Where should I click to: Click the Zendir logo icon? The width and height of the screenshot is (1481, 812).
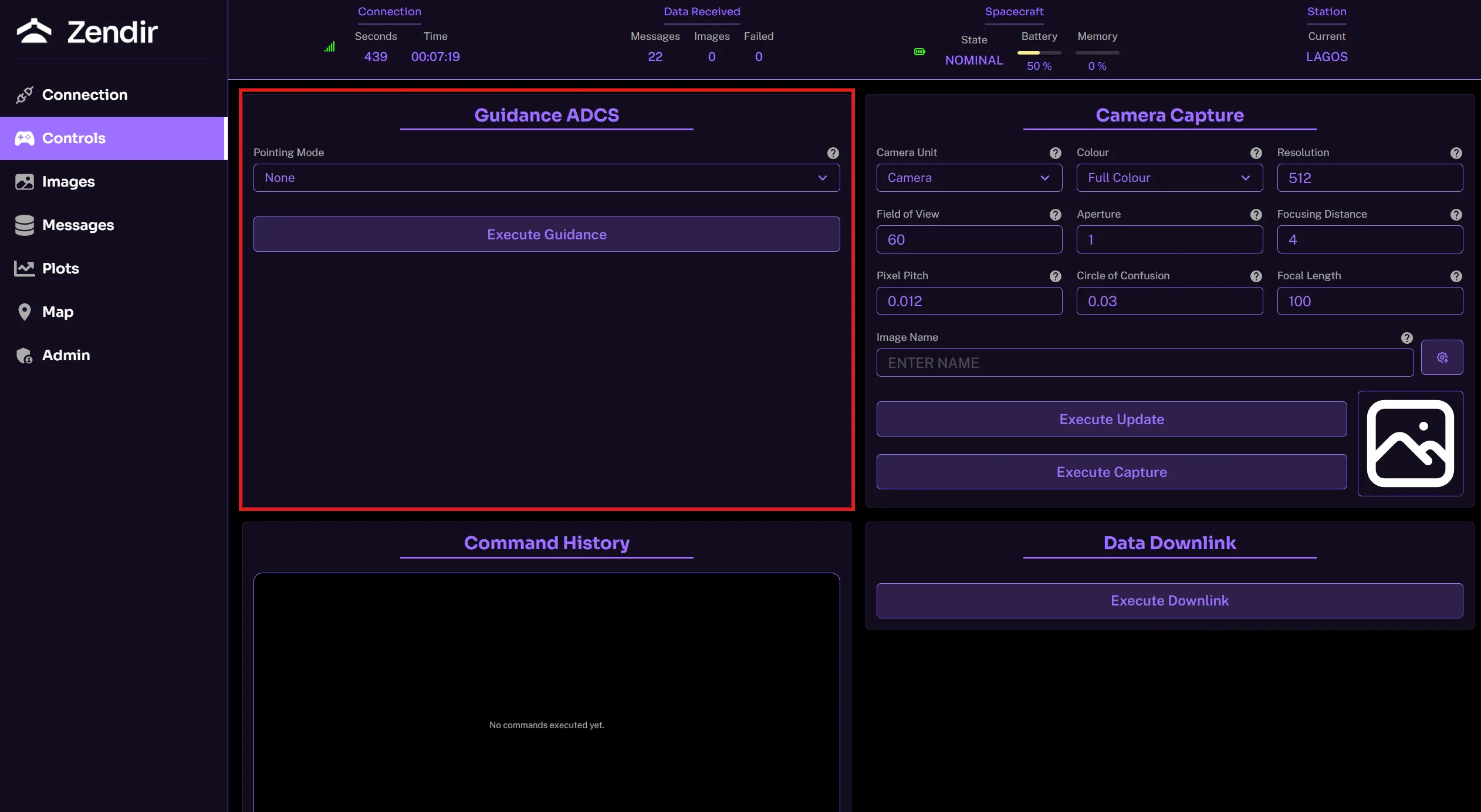34,31
